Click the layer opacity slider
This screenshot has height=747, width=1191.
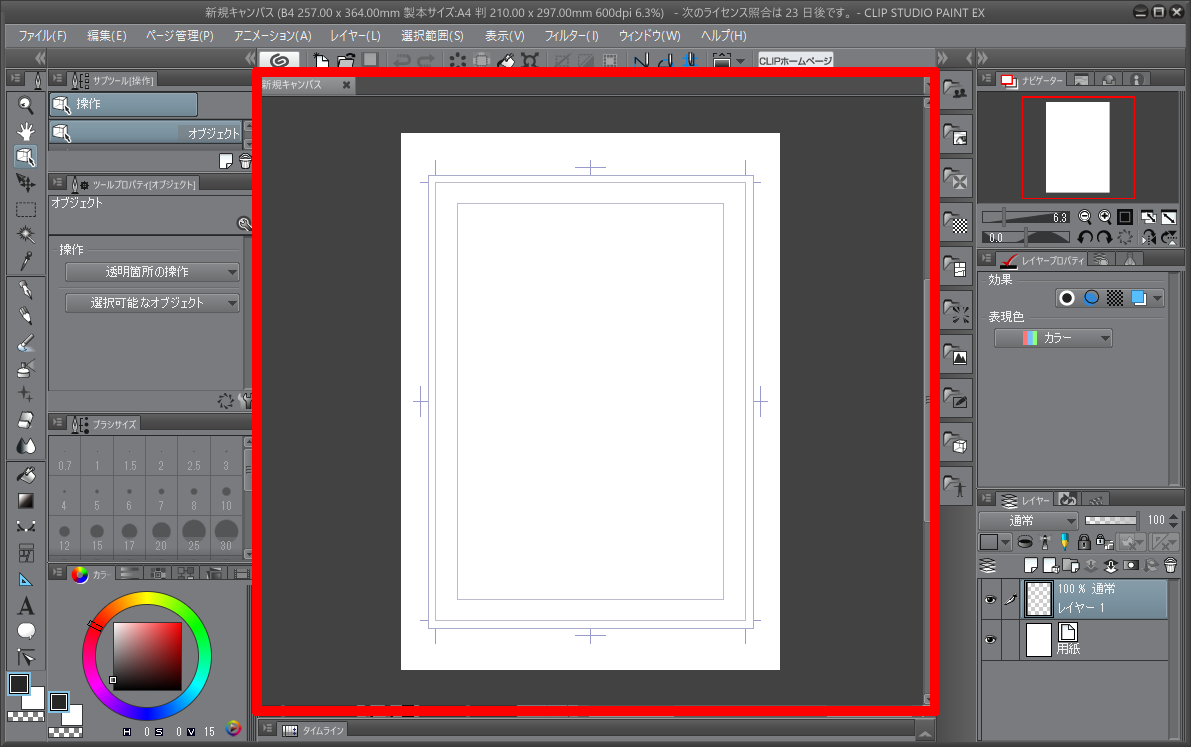pyautogui.click(x=1110, y=521)
